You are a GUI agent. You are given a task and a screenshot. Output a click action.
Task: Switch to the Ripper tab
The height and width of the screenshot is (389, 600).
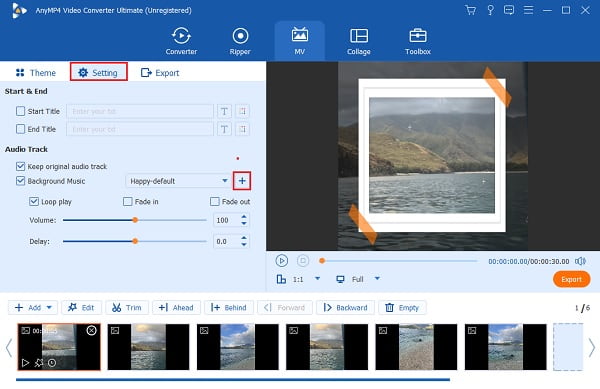click(240, 41)
